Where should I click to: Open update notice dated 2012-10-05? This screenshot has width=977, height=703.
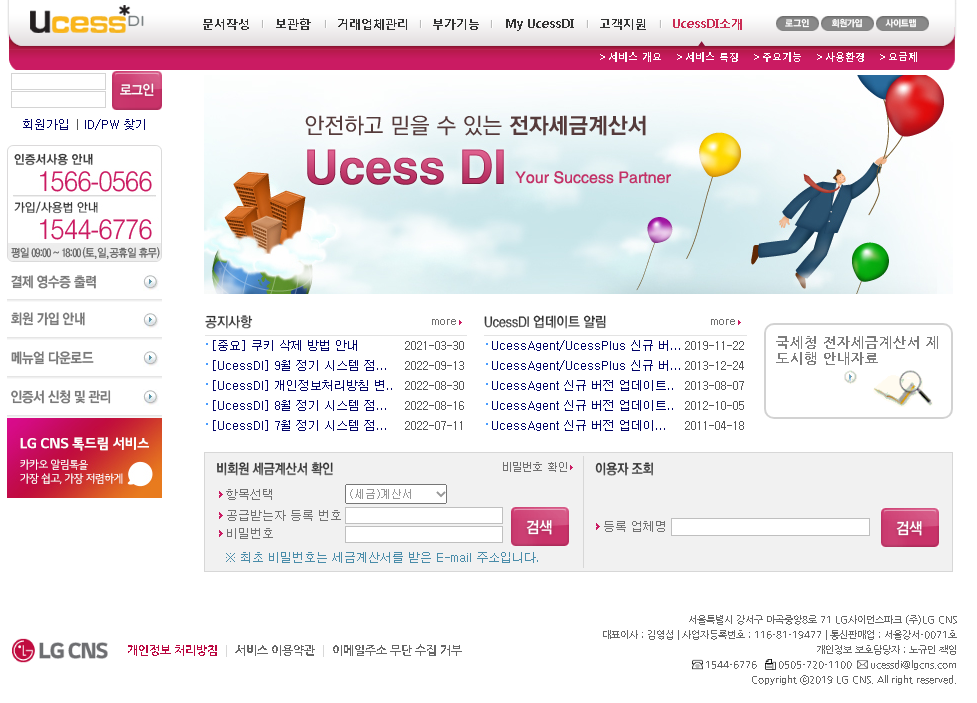(582, 405)
